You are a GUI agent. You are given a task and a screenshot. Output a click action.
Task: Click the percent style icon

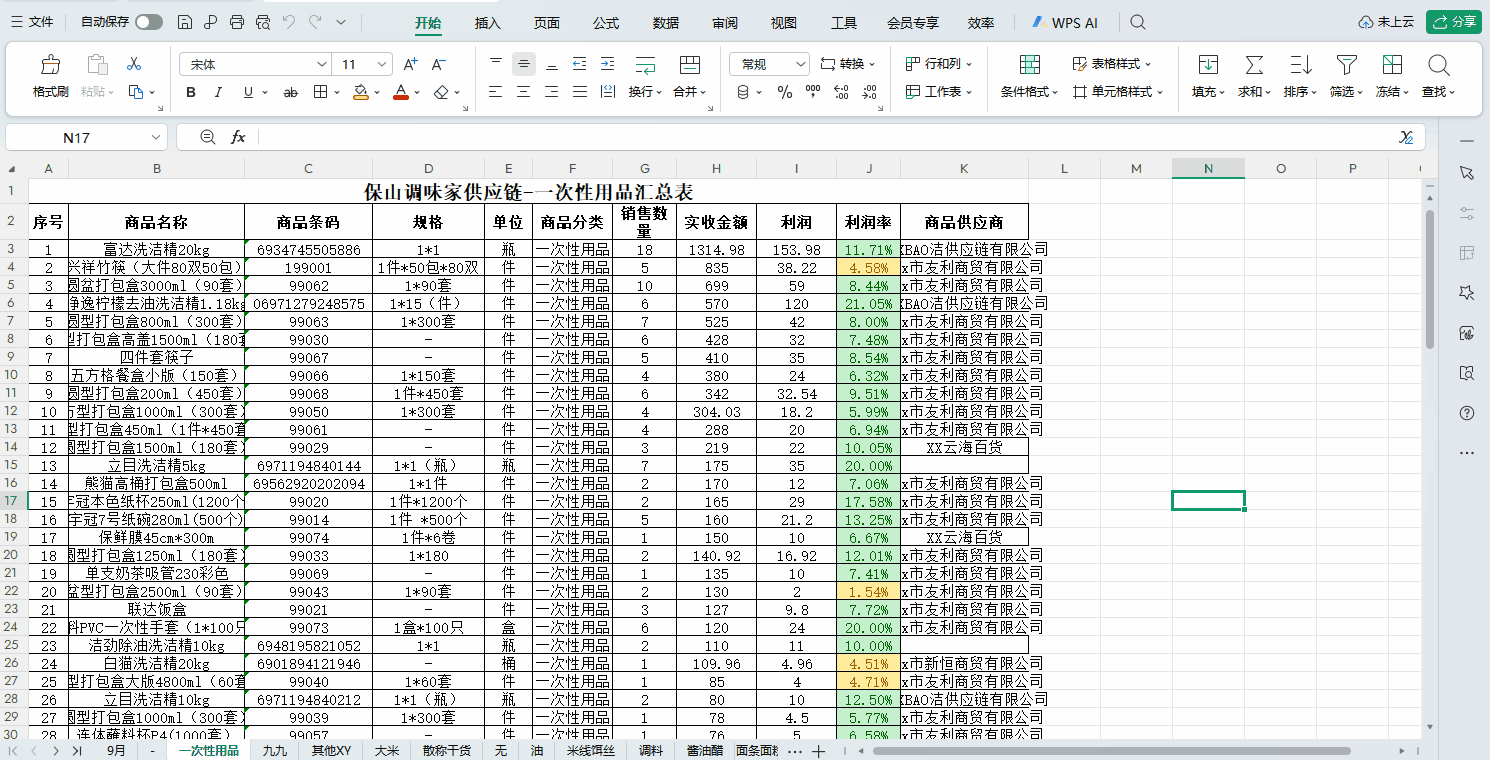click(785, 92)
